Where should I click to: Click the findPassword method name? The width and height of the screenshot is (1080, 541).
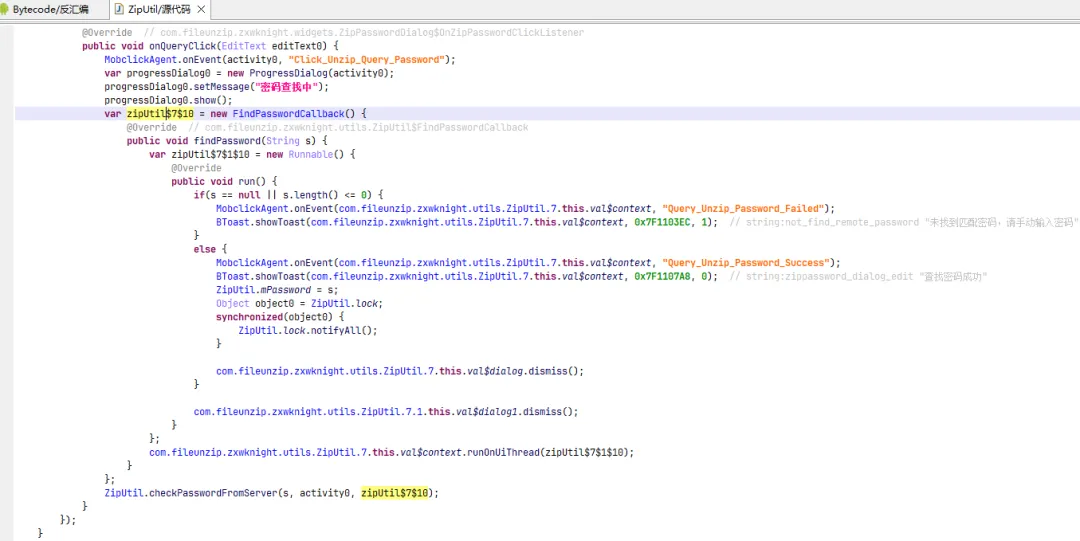[x=227, y=141]
